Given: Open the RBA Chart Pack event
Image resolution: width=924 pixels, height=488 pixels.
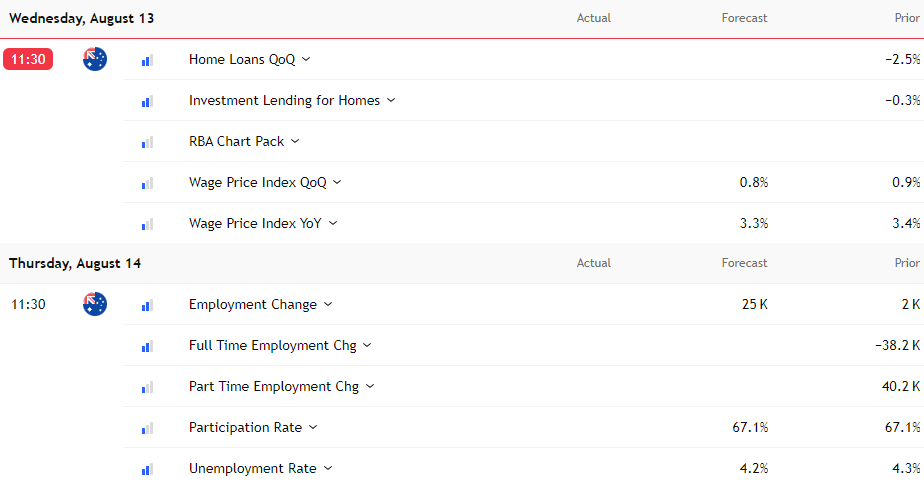Looking at the screenshot, I should [x=236, y=141].
